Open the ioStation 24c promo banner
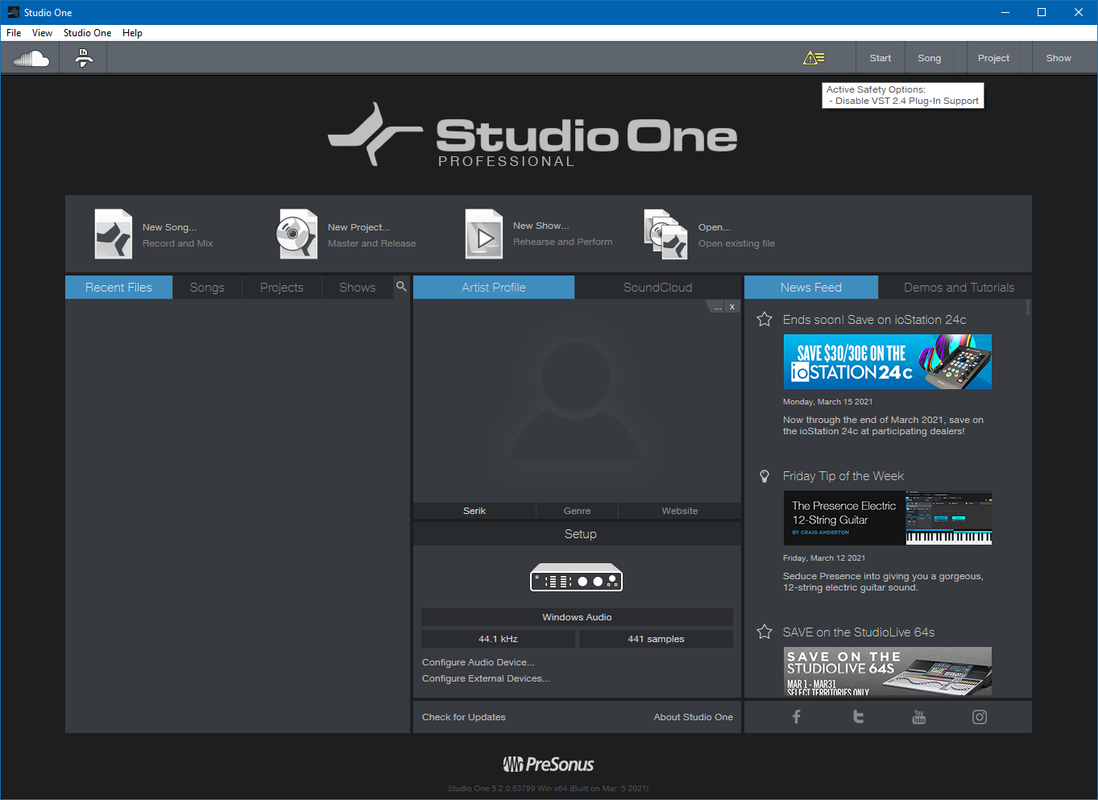Image resolution: width=1098 pixels, height=800 pixels. 887,361
